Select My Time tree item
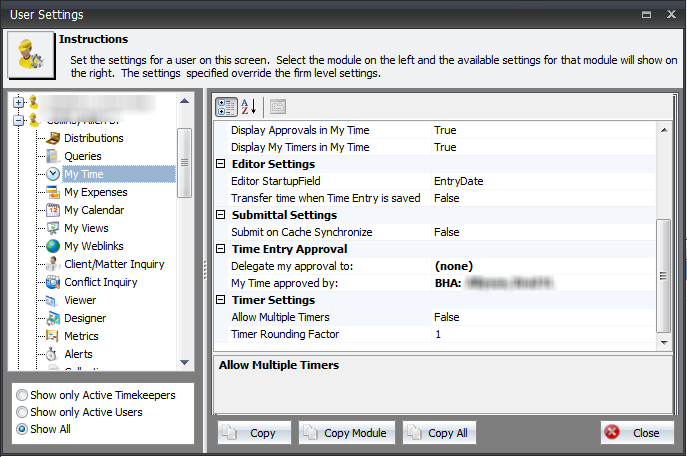 coord(84,174)
